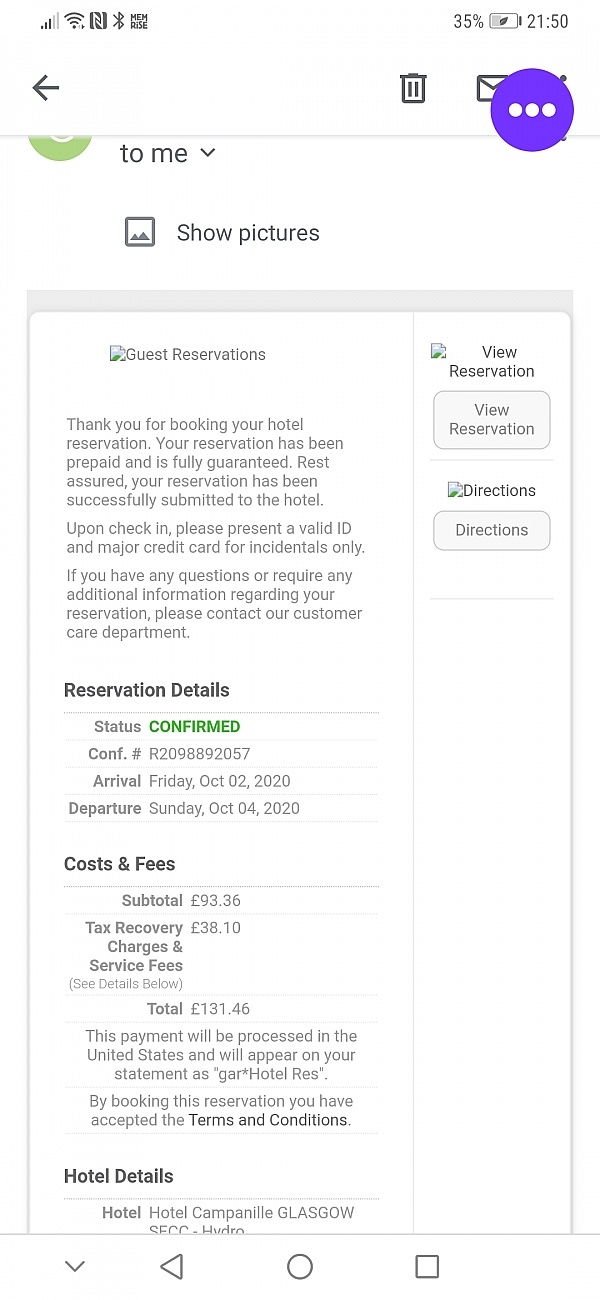Tap the Show pictures image icon
Screen dimensions: 600x1300
point(140,231)
